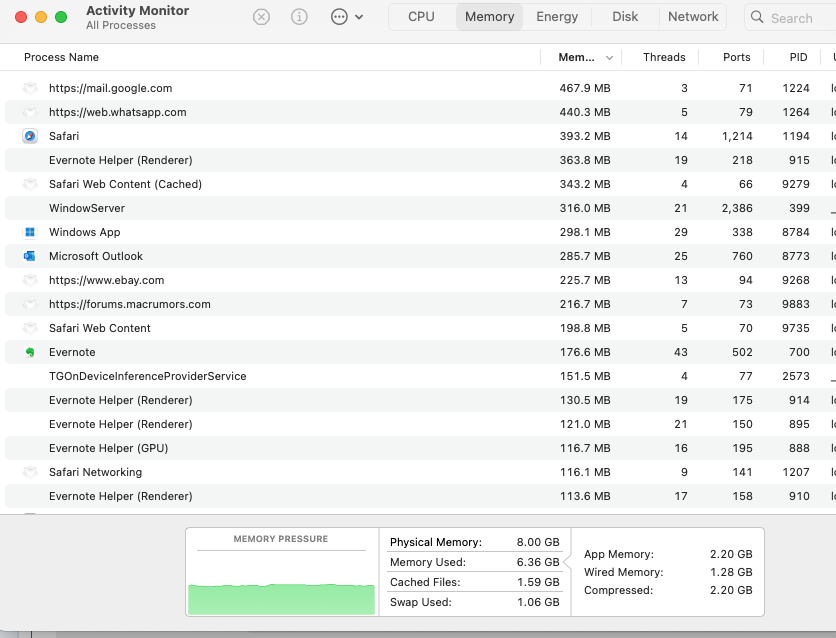This screenshot has width=836, height=638.
Task: Select the Microsoft Outlook process name
Action: (96, 256)
